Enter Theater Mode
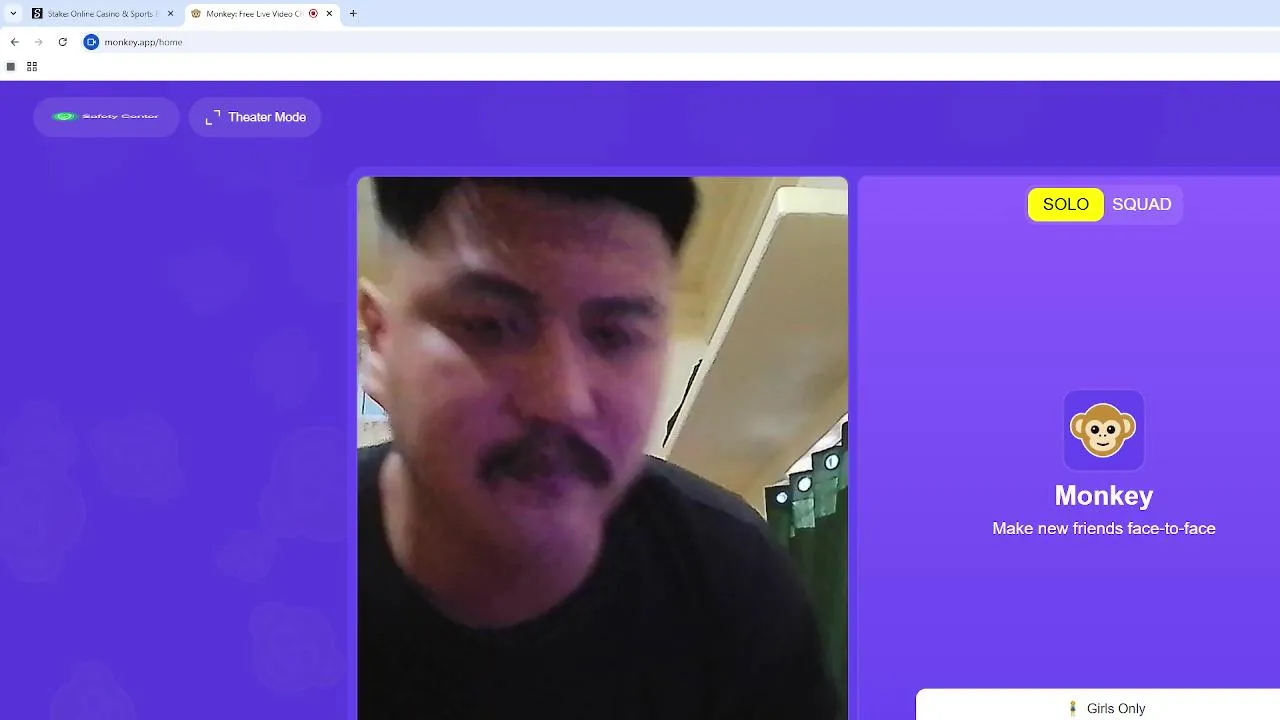1280x720 pixels. coord(255,117)
